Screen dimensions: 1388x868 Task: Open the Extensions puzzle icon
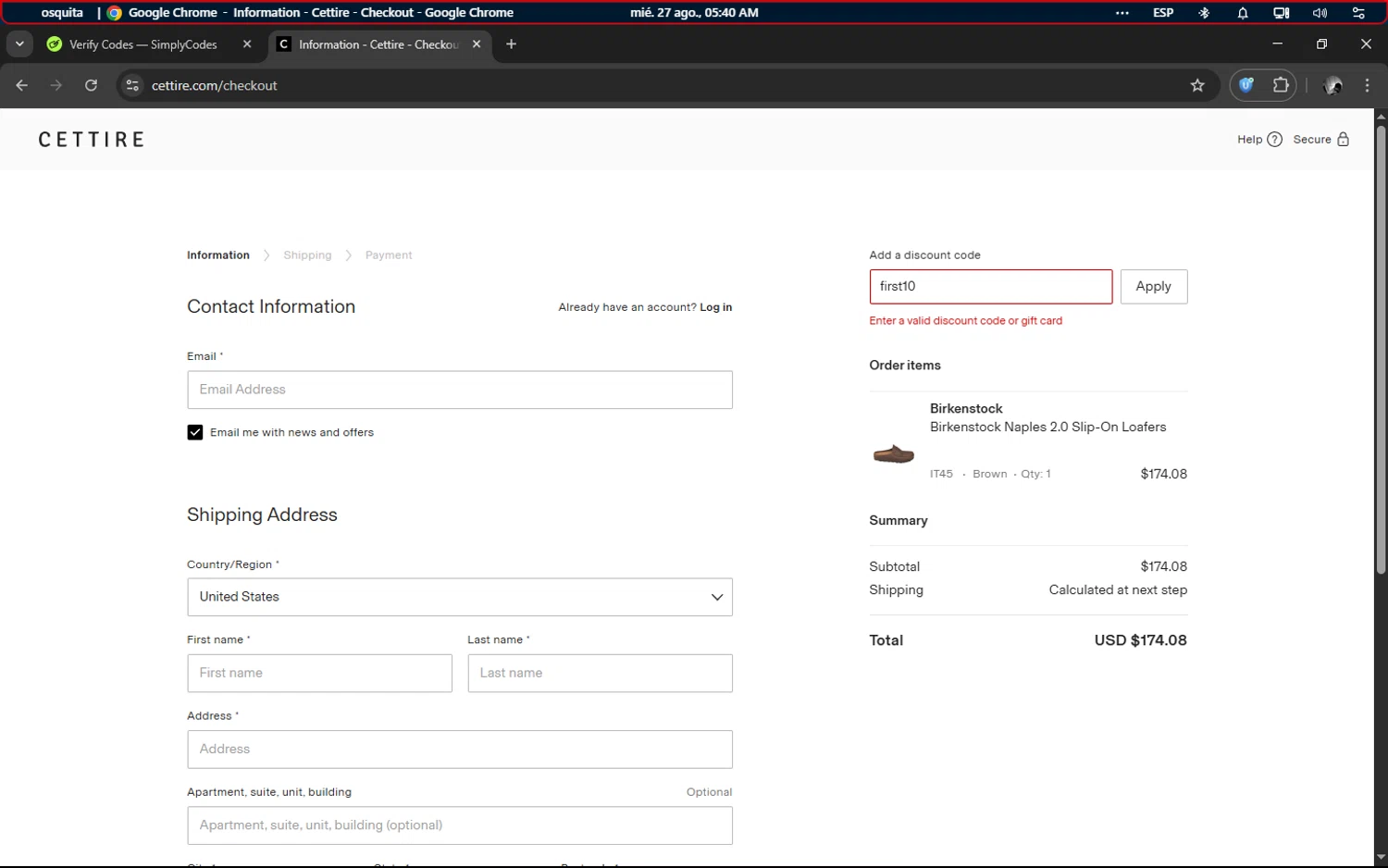point(1281,85)
